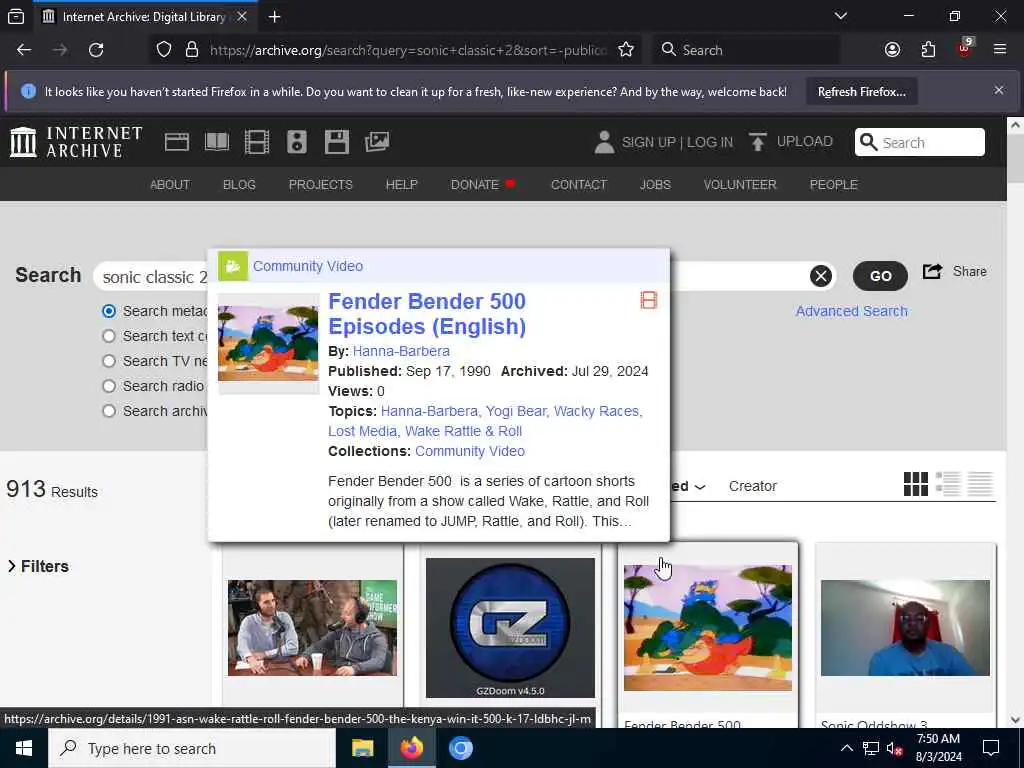Open the Firefox application menu

1000,50
